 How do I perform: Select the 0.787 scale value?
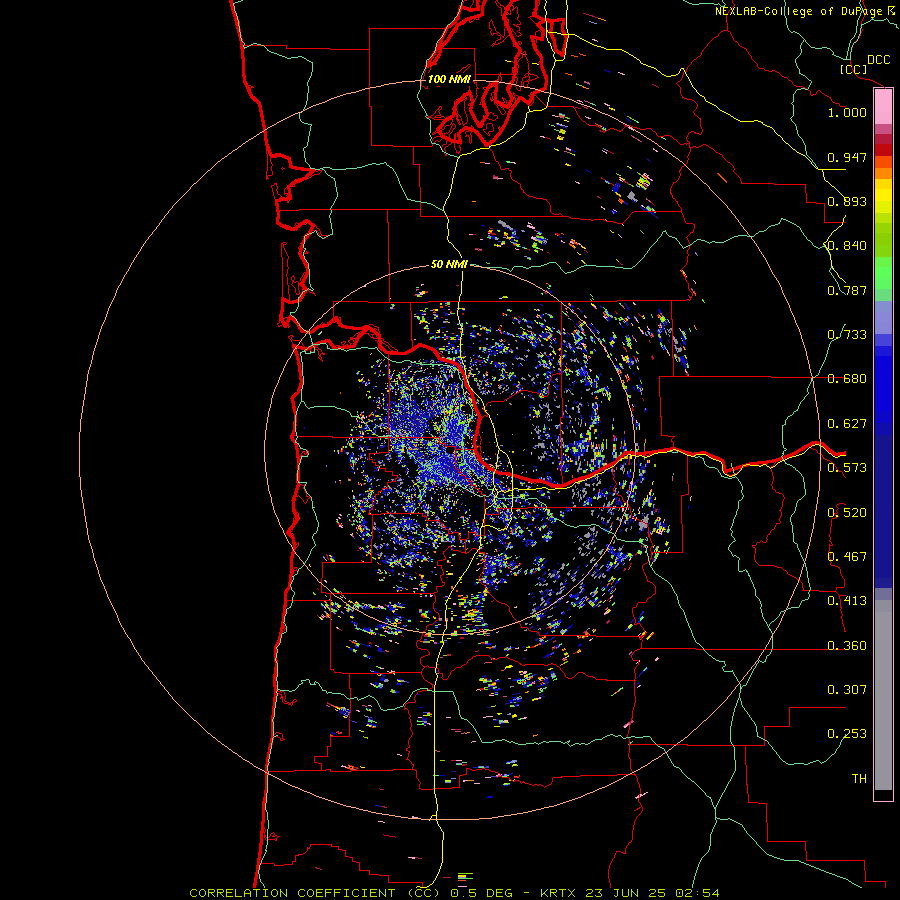[x=847, y=290]
